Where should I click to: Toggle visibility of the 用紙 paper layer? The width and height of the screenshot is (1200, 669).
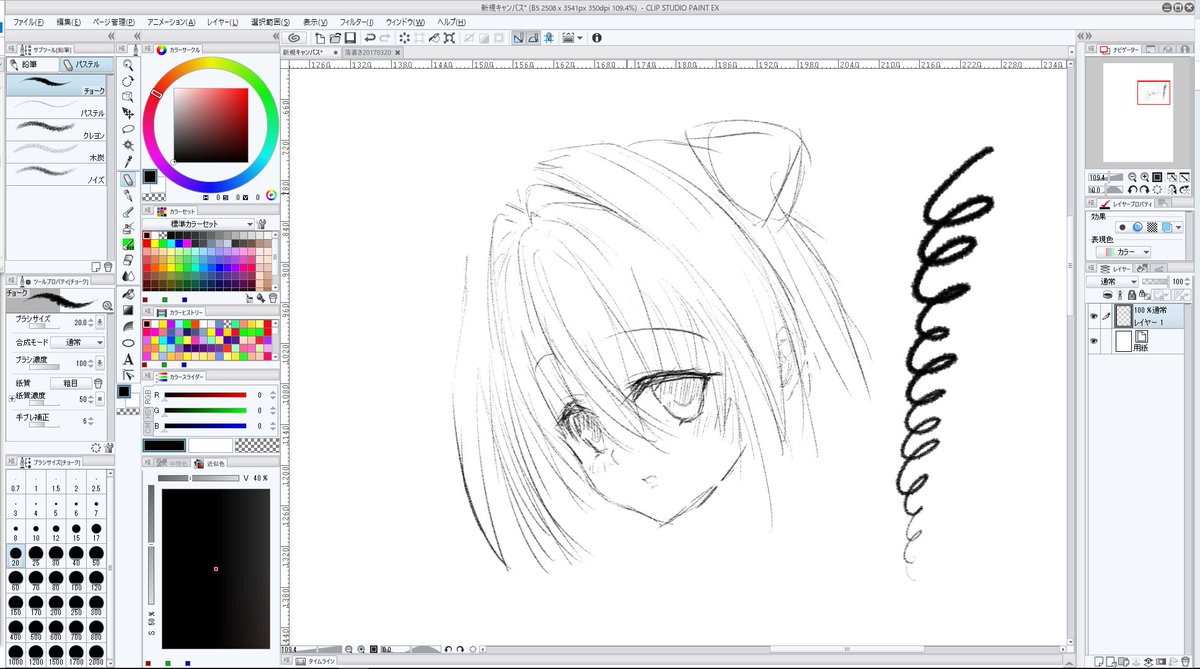point(1093,341)
